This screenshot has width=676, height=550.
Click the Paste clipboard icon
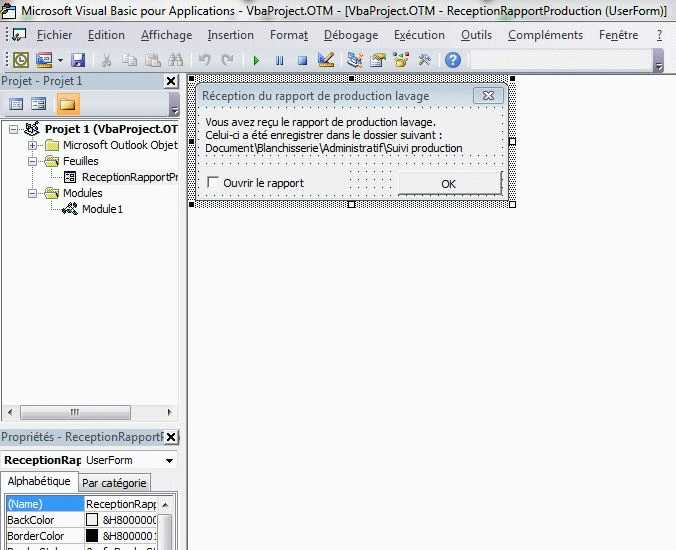click(152, 60)
